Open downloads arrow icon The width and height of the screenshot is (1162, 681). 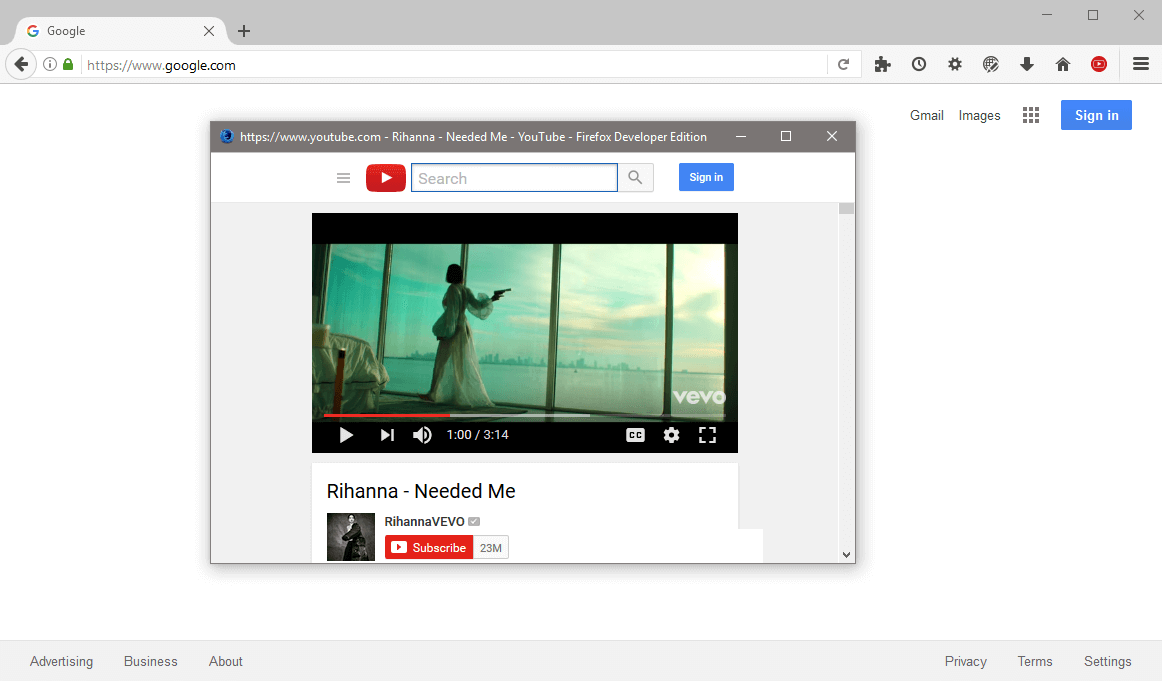1026,64
